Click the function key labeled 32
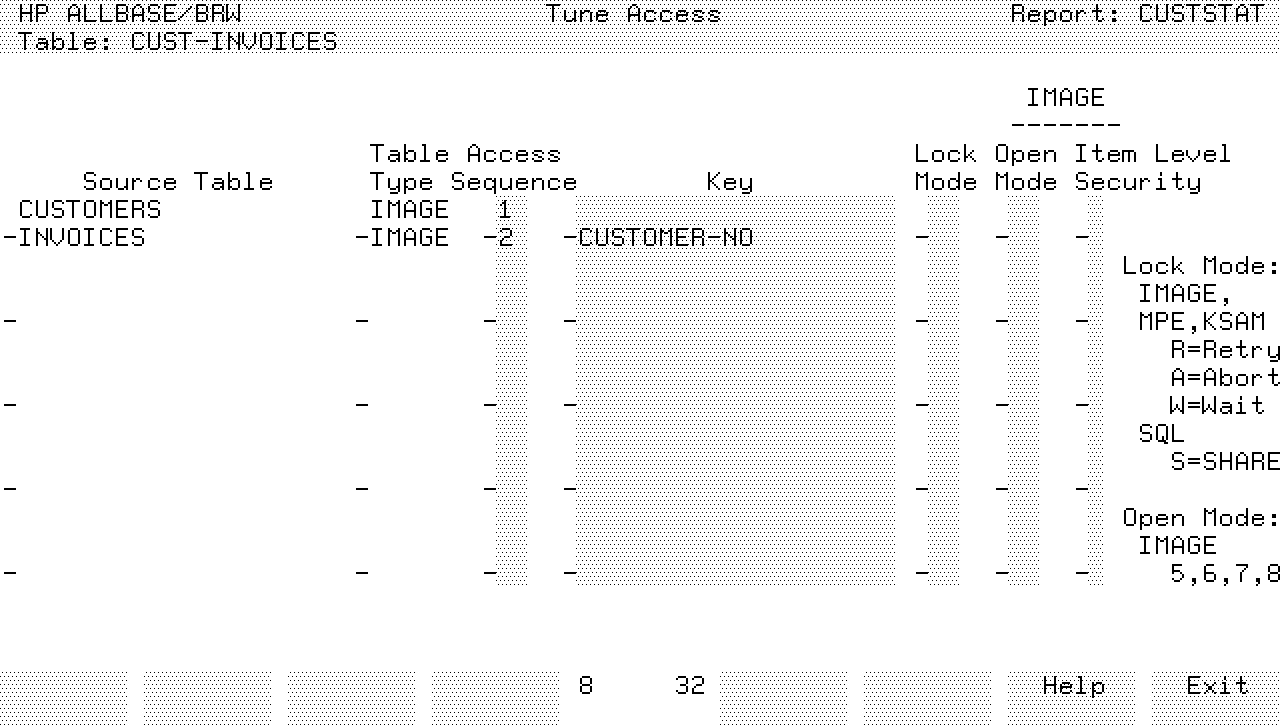The height and width of the screenshot is (725, 1280). coord(689,686)
